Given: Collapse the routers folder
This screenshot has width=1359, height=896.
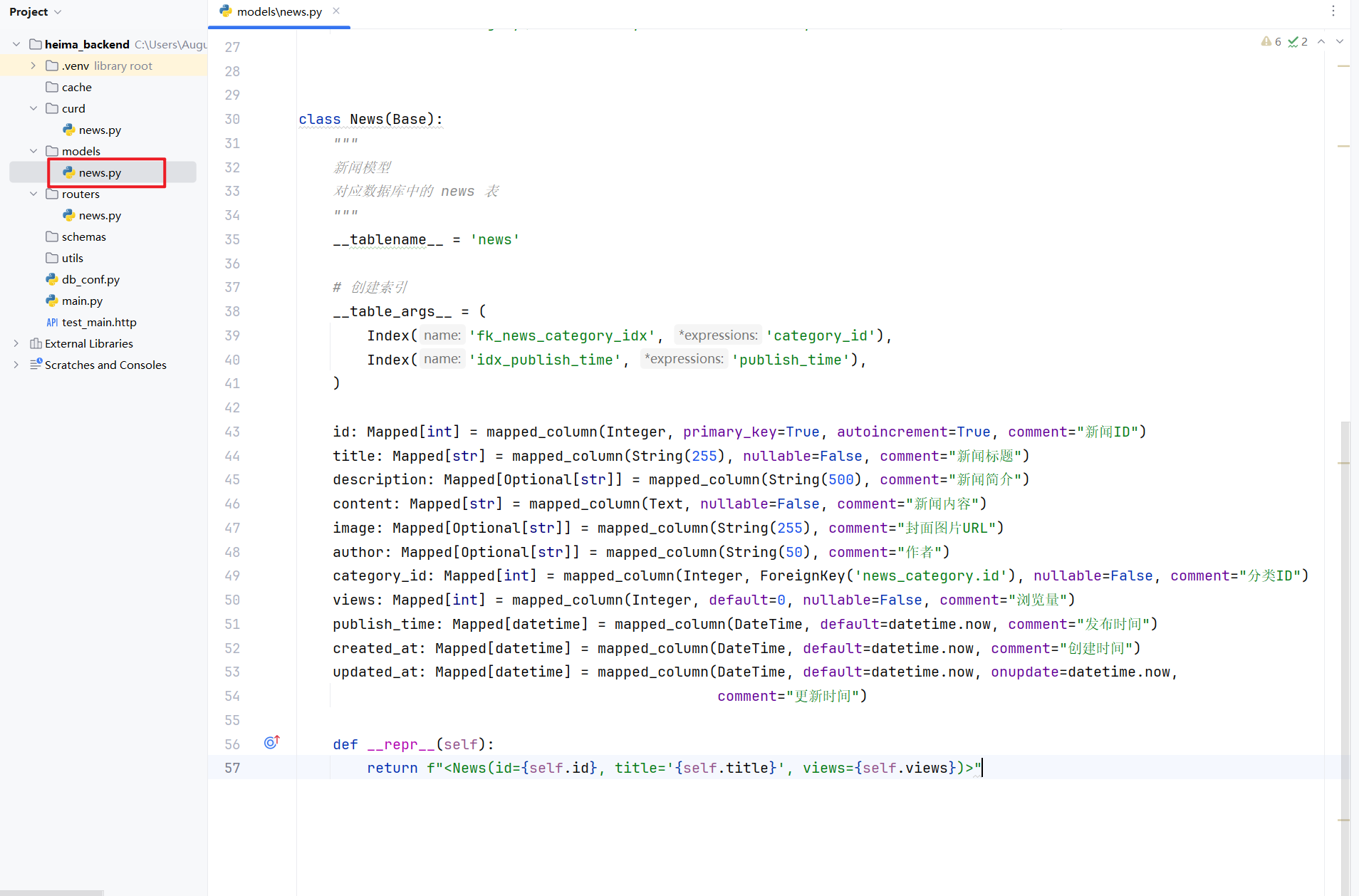Looking at the screenshot, I should [33, 194].
